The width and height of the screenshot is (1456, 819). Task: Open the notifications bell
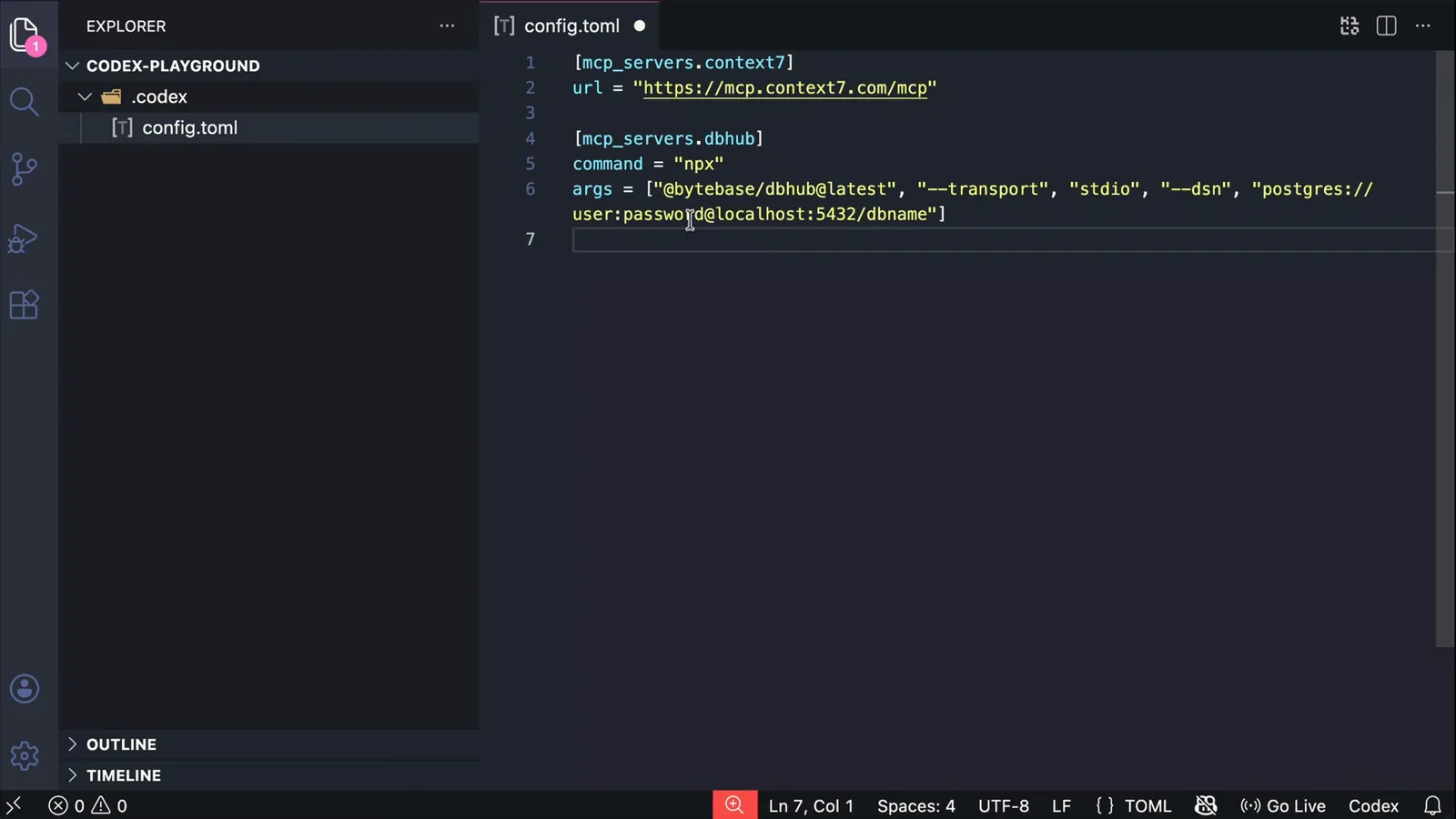[1432, 805]
